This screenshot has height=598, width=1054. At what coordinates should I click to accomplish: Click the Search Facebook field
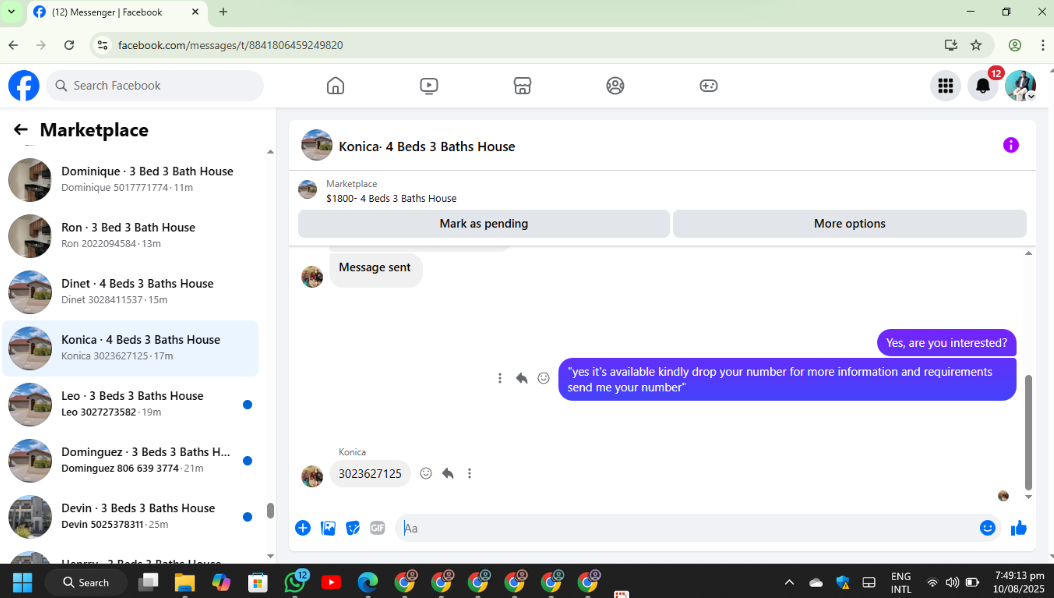pos(155,86)
